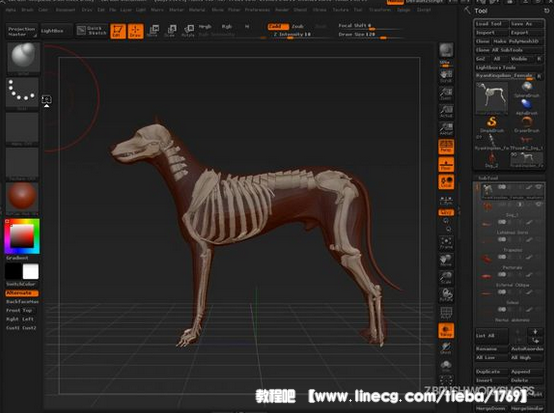Open the Brush menu
The height and width of the screenshot is (413, 554).
click(28, 10)
